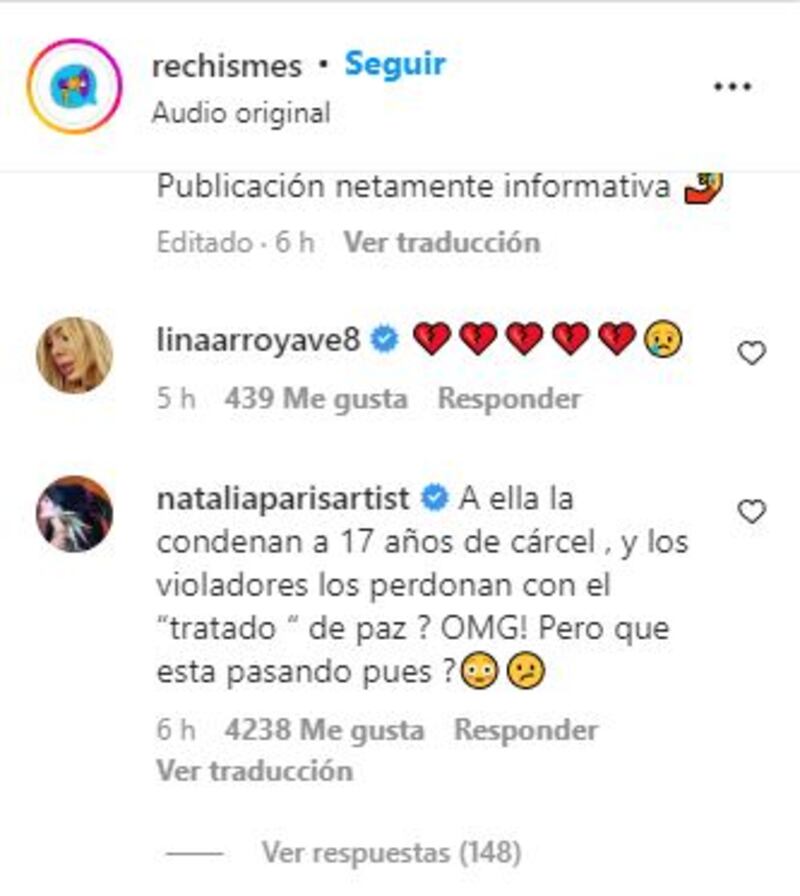Open linaarroyave8 username link
800x896 pixels.
tap(258, 340)
